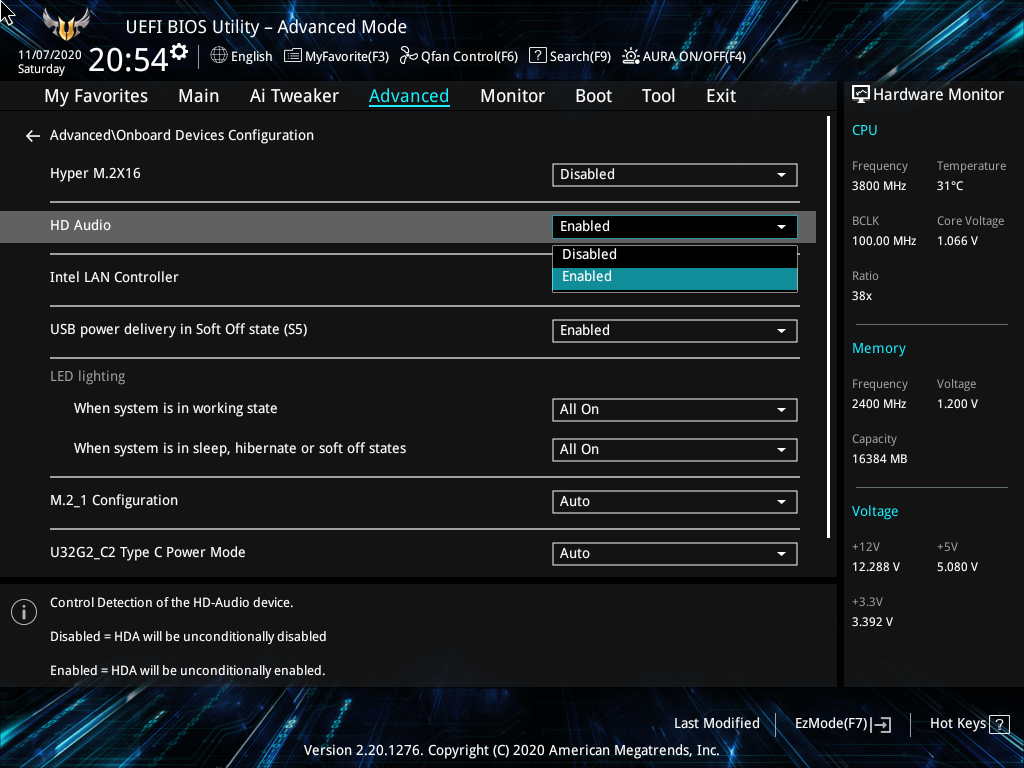
Task: Click the Search question mark icon
Action: pyautogui.click(x=537, y=56)
